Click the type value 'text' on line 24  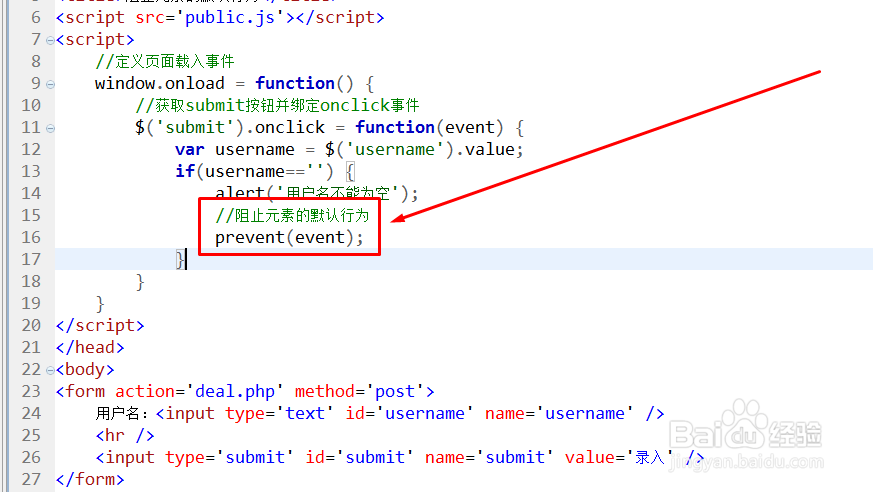pos(305,413)
